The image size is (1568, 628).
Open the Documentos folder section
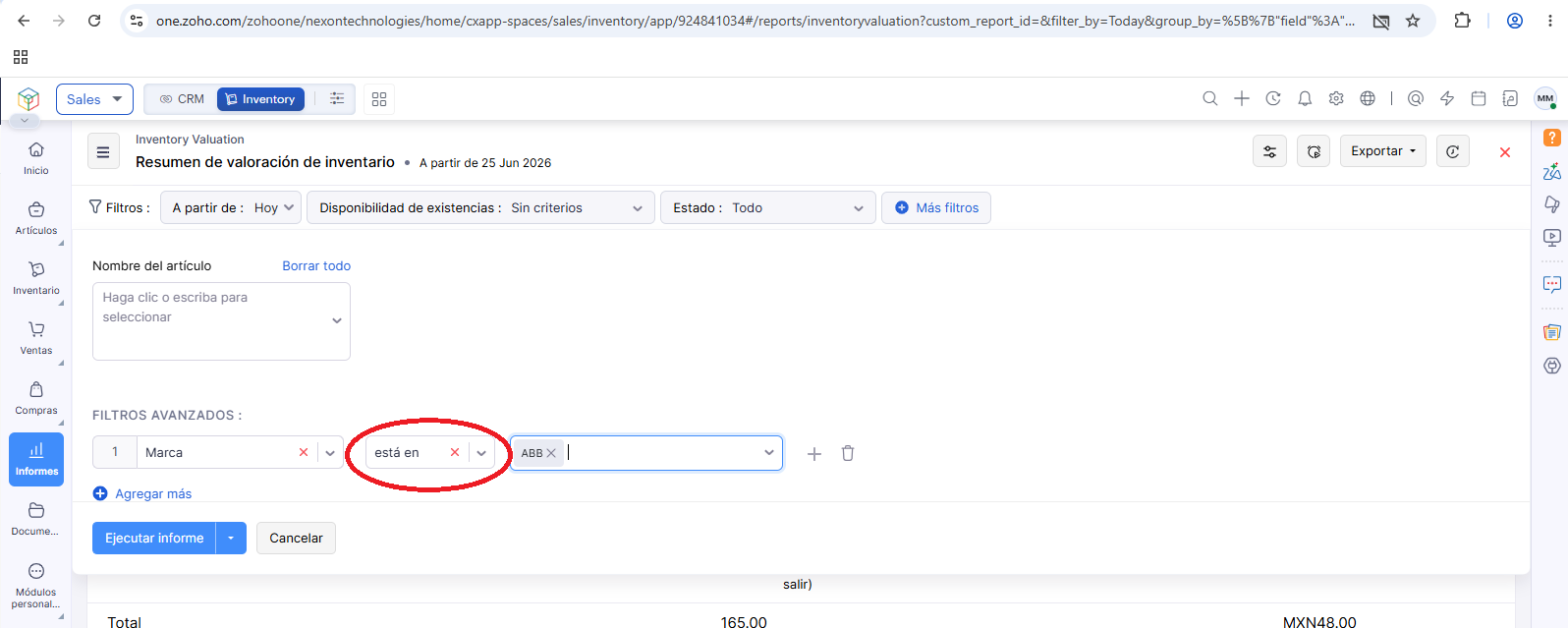click(x=36, y=519)
